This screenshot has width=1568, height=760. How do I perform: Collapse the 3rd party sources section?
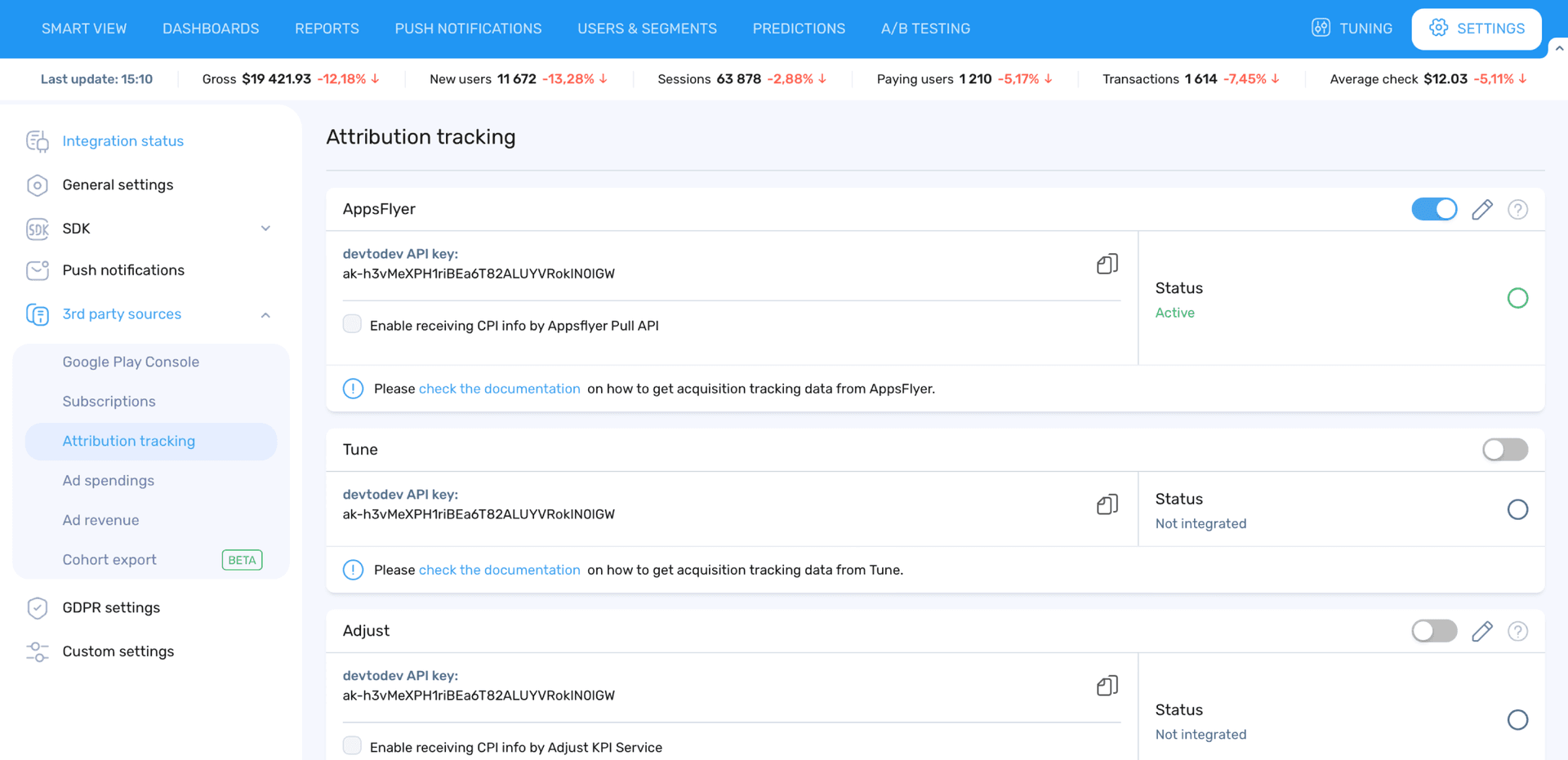click(x=265, y=314)
